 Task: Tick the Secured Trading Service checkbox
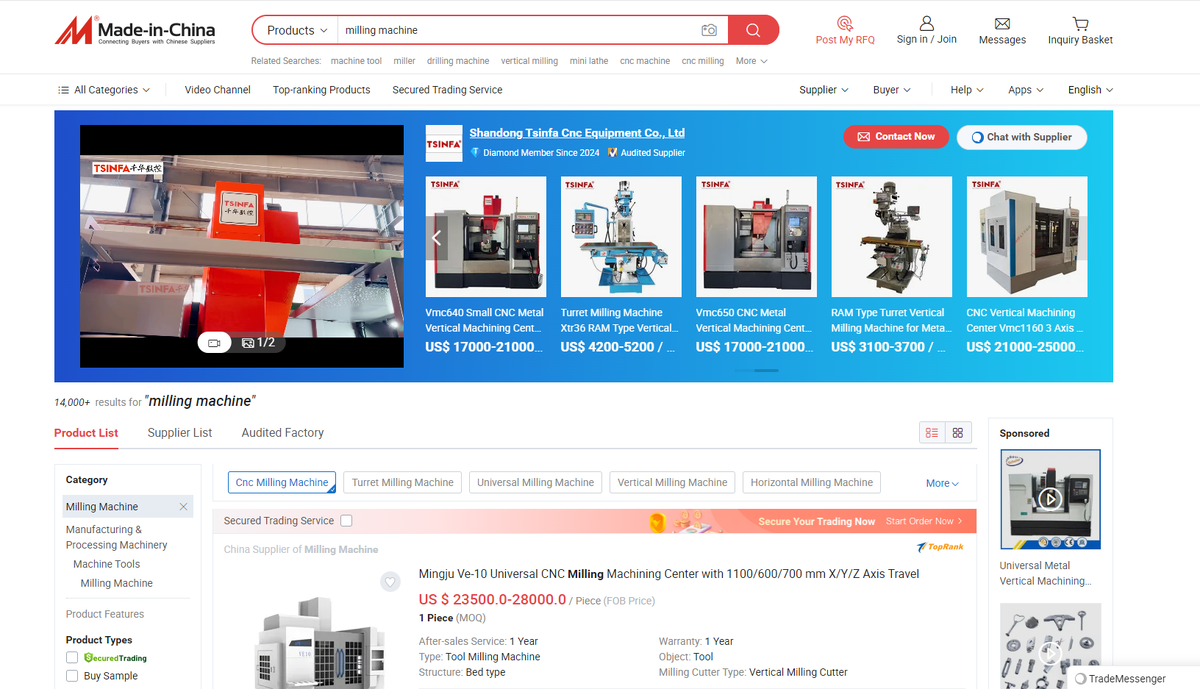[346, 521]
